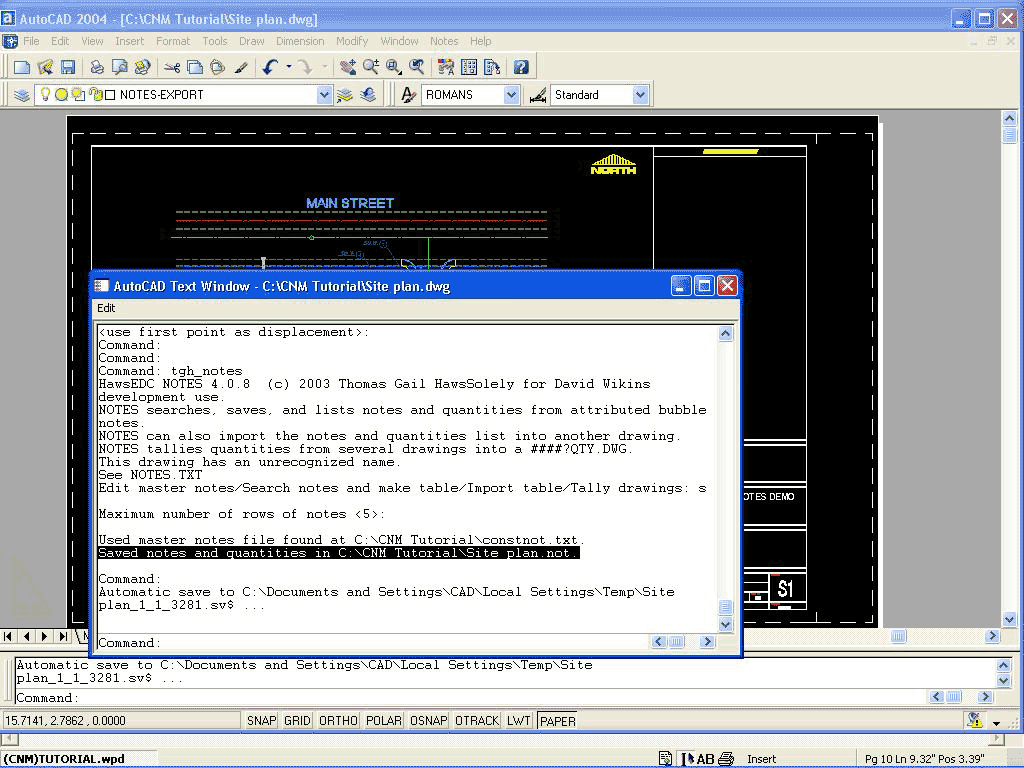The image size is (1024, 768).
Task: Open Edit menu in Text Window
Action: [106, 308]
